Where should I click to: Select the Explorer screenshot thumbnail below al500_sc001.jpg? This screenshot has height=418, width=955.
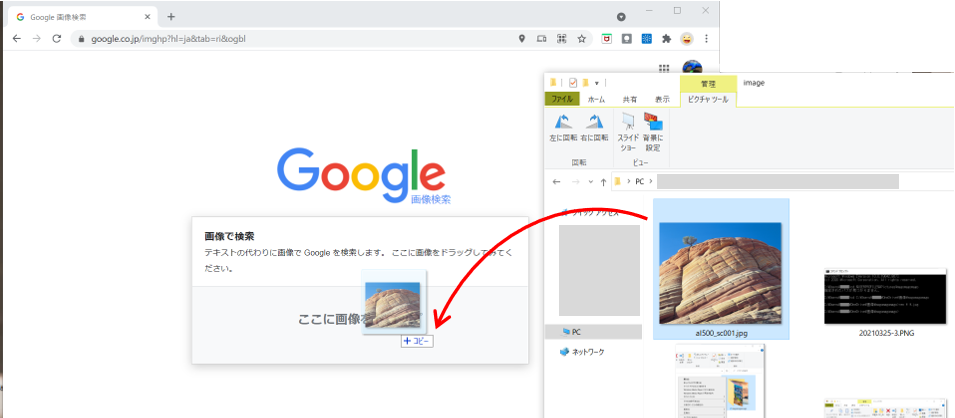pos(721,380)
